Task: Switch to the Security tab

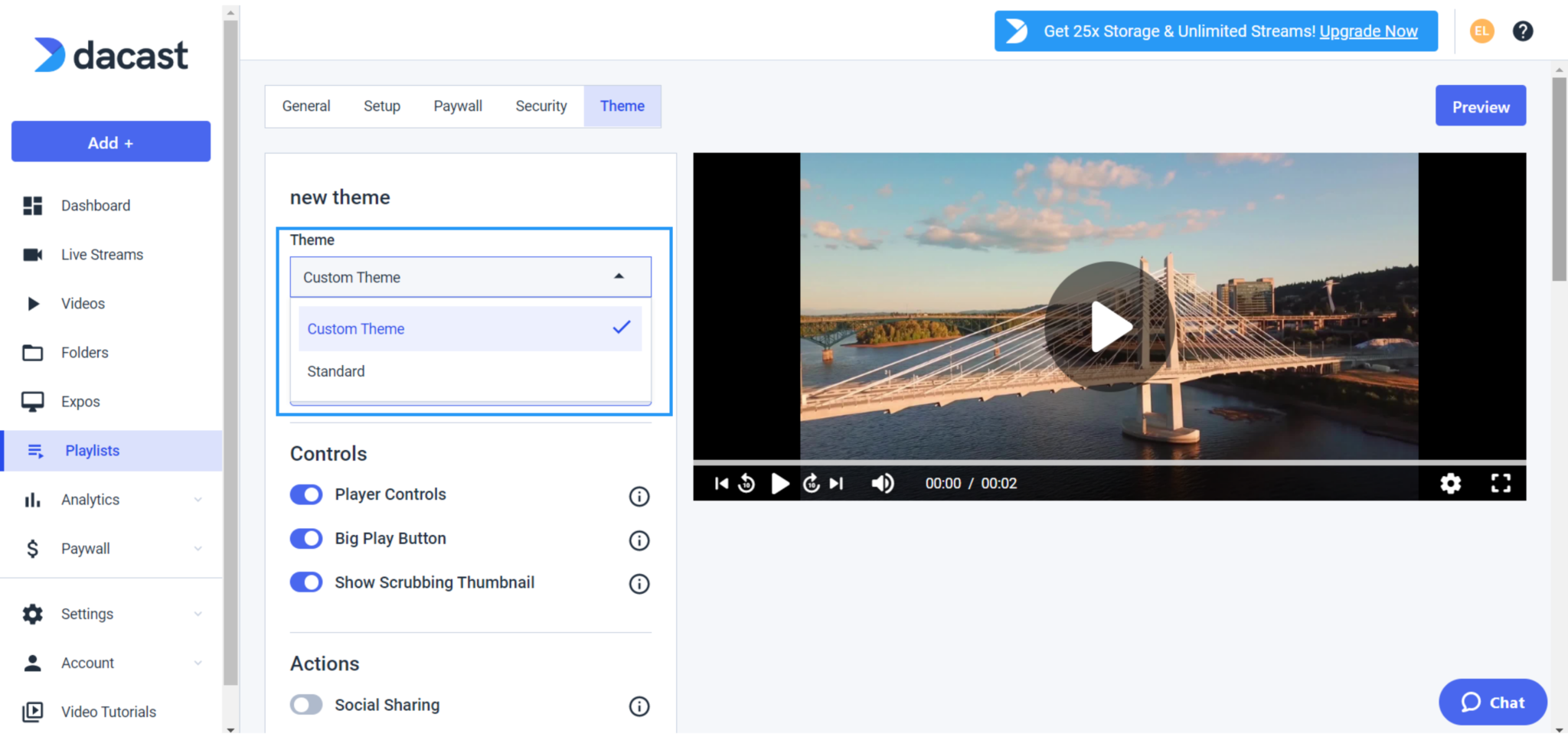Action: pyautogui.click(x=541, y=106)
